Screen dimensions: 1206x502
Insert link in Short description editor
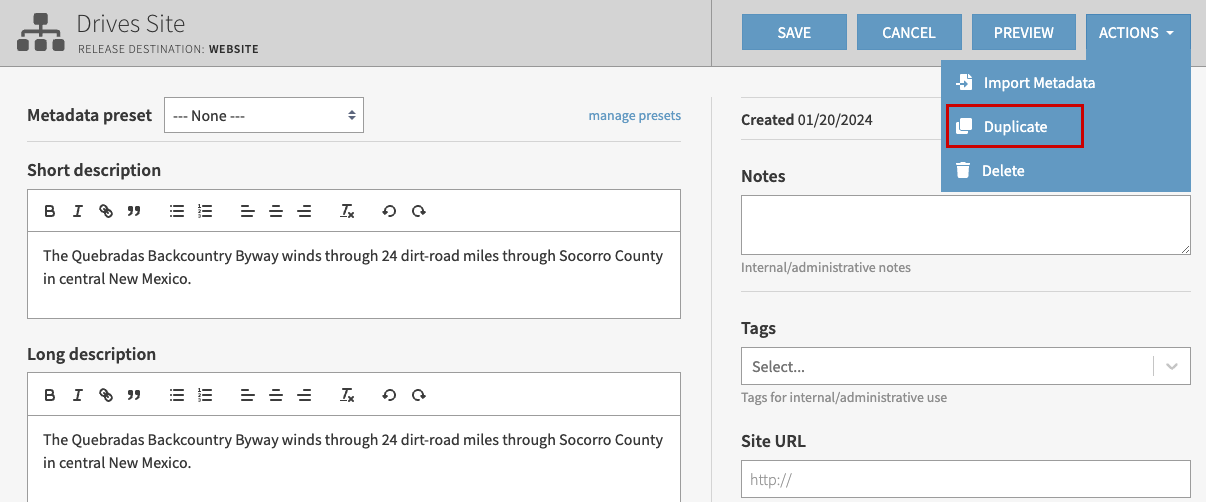[105, 211]
